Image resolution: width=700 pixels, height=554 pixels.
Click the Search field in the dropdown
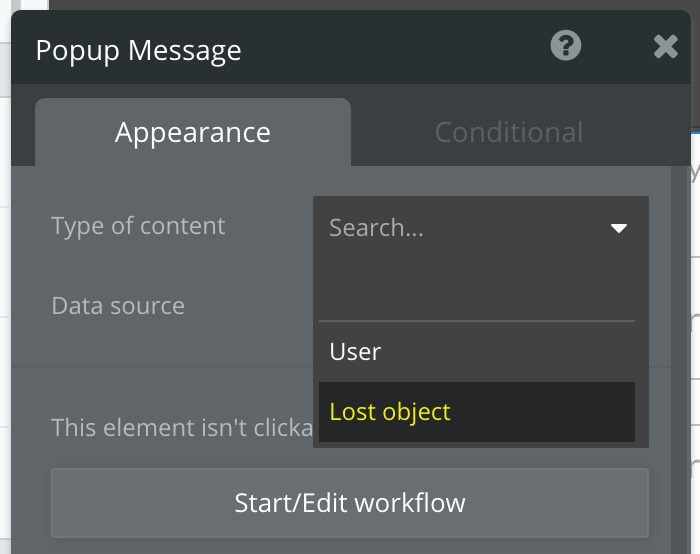pyautogui.click(x=460, y=228)
